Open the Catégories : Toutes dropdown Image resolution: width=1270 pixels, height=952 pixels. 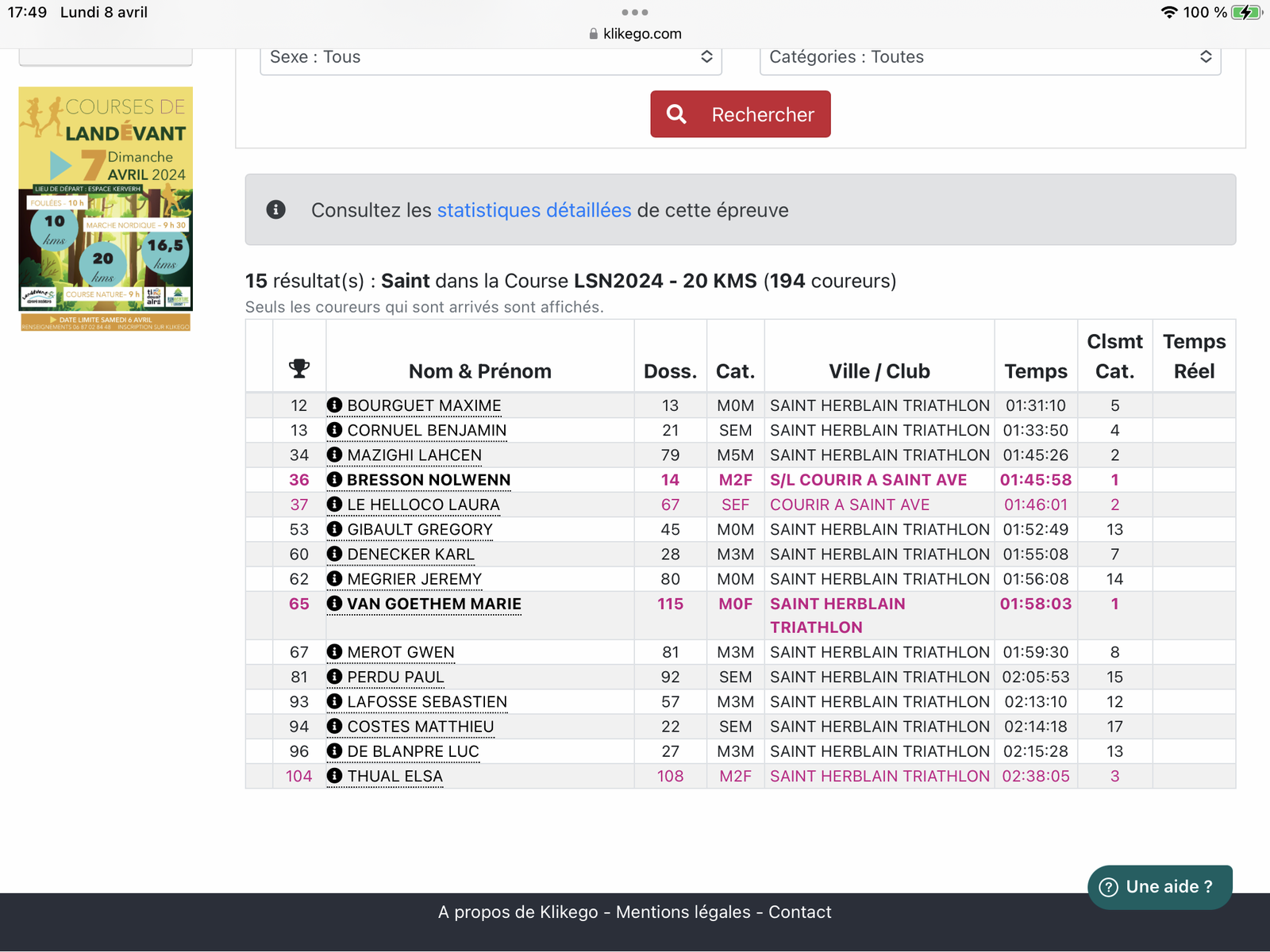click(x=990, y=57)
